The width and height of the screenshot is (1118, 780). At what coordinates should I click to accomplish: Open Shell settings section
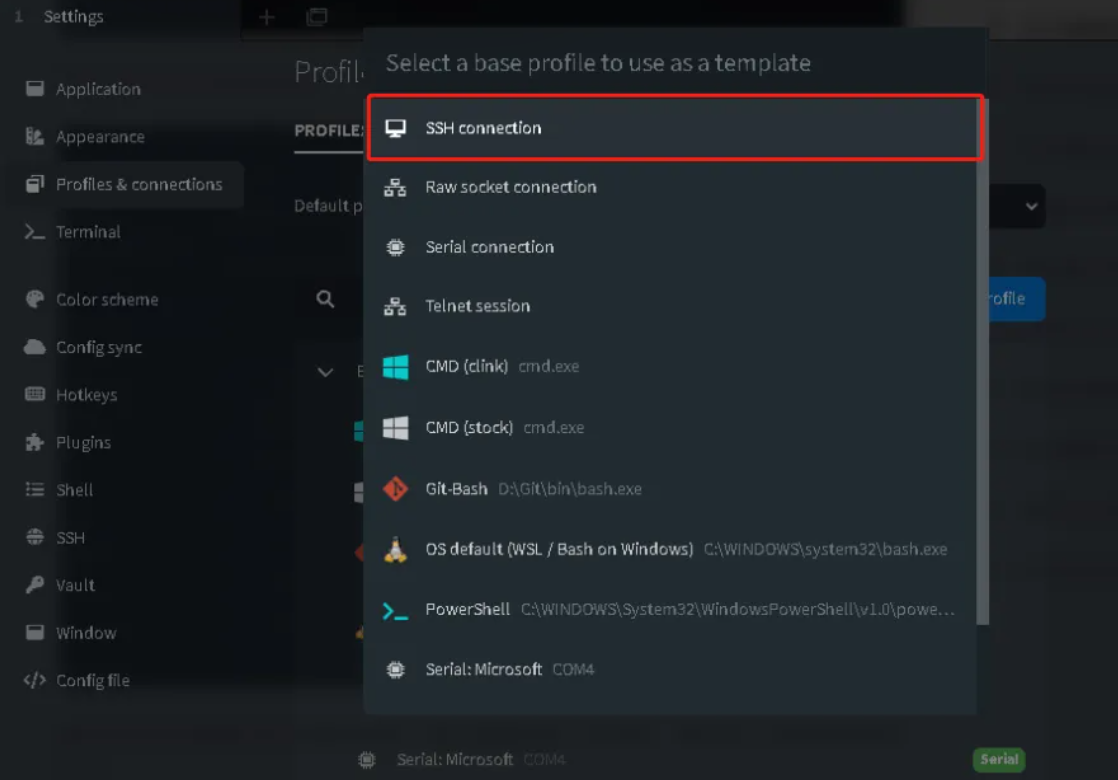pyautogui.click(x=125, y=490)
